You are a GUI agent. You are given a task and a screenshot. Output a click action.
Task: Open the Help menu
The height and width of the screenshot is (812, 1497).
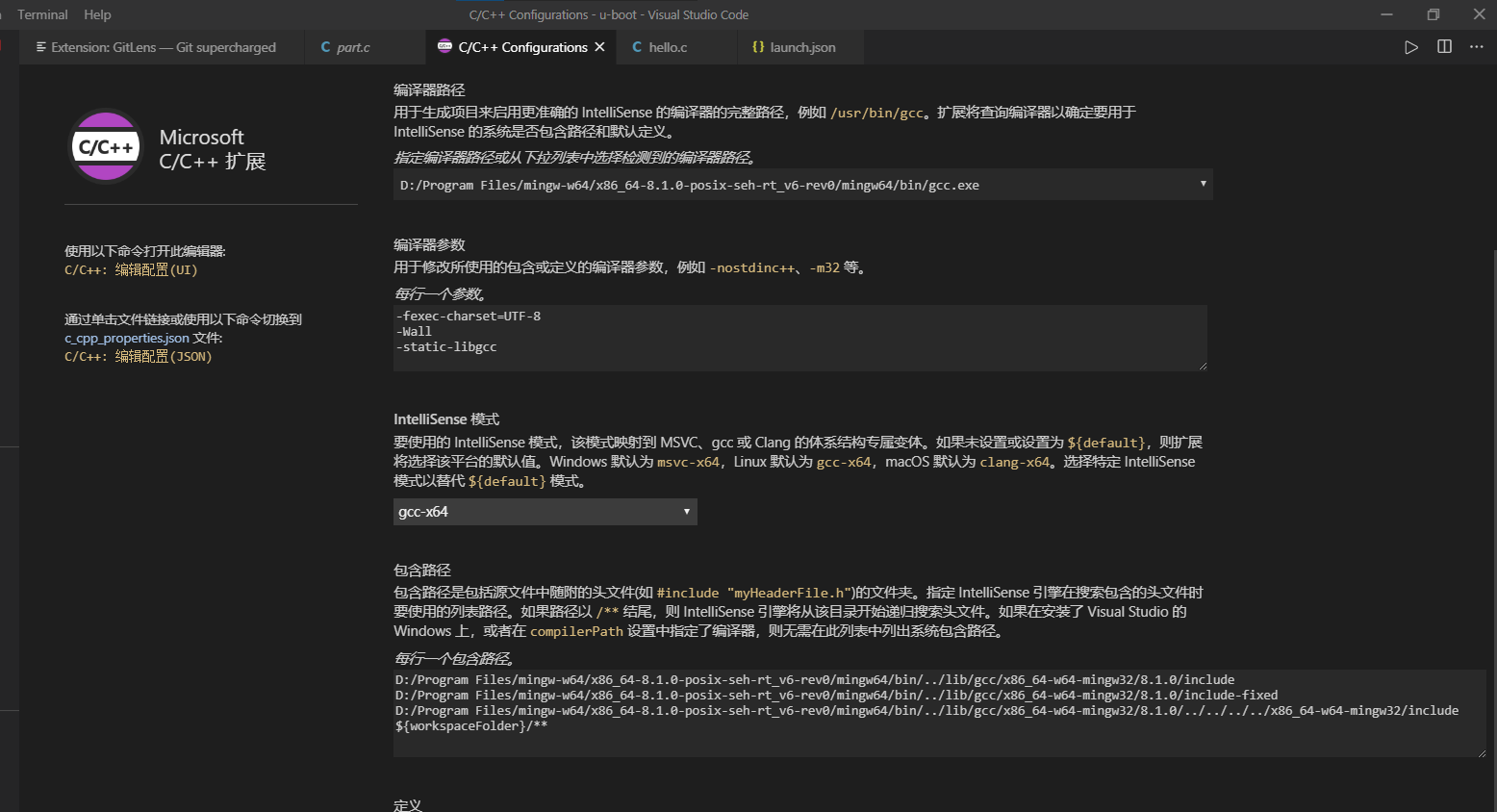tap(97, 14)
